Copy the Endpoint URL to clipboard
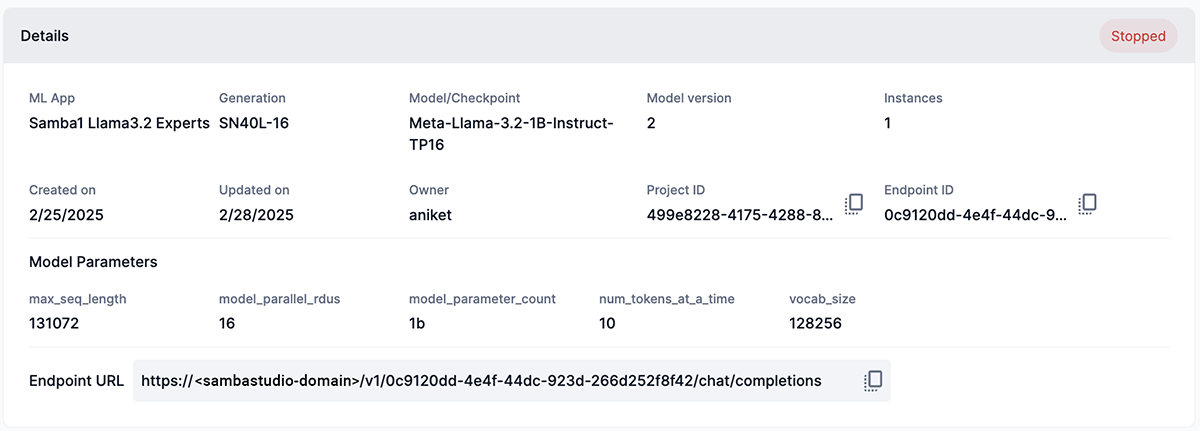The width and height of the screenshot is (1200, 431). 874,381
